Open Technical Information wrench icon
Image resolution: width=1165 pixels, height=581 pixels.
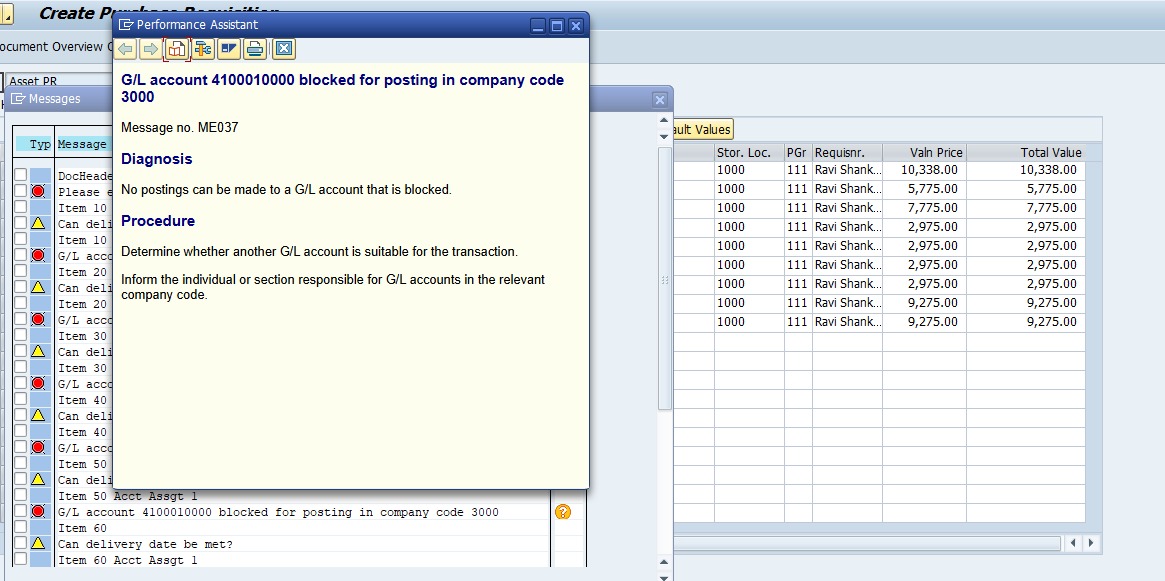click(x=203, y=49)
